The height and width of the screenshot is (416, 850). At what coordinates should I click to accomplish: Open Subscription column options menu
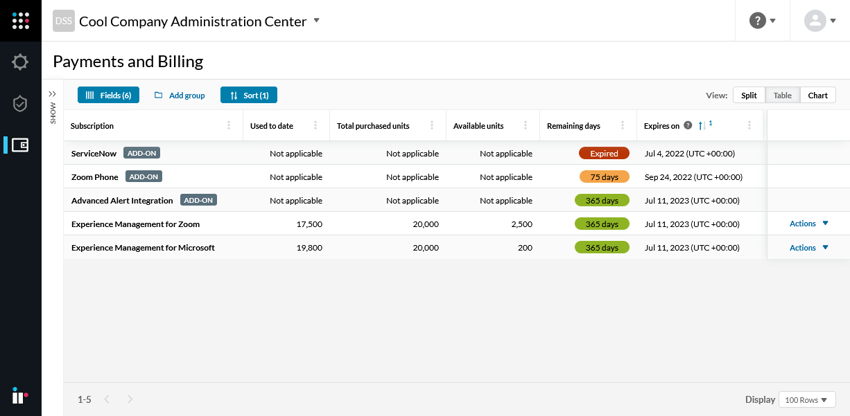pyautogui.click(x=229, y=126)
